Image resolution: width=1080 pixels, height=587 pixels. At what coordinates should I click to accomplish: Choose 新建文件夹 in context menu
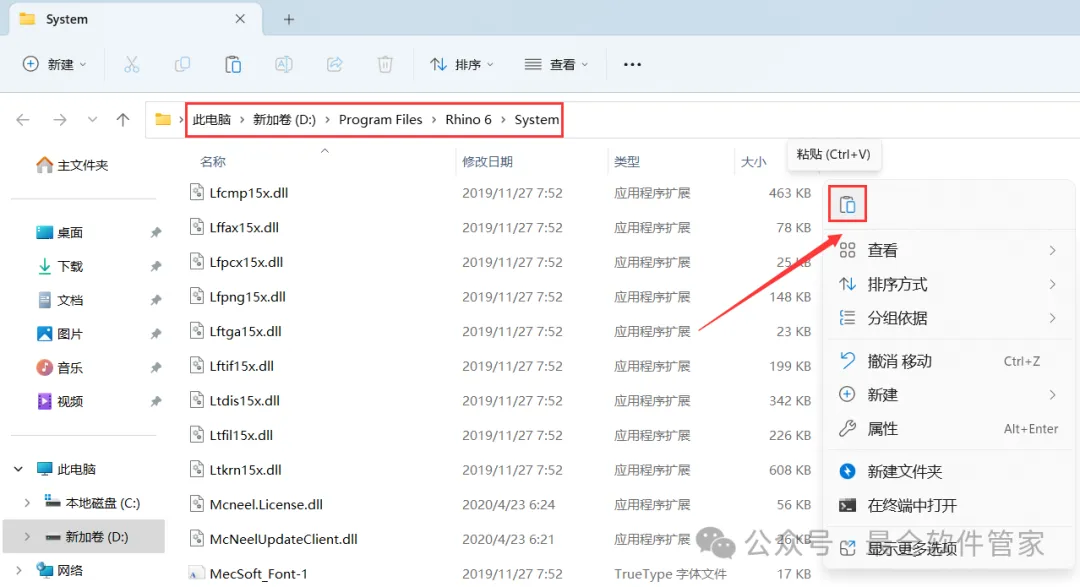[948, 472]
